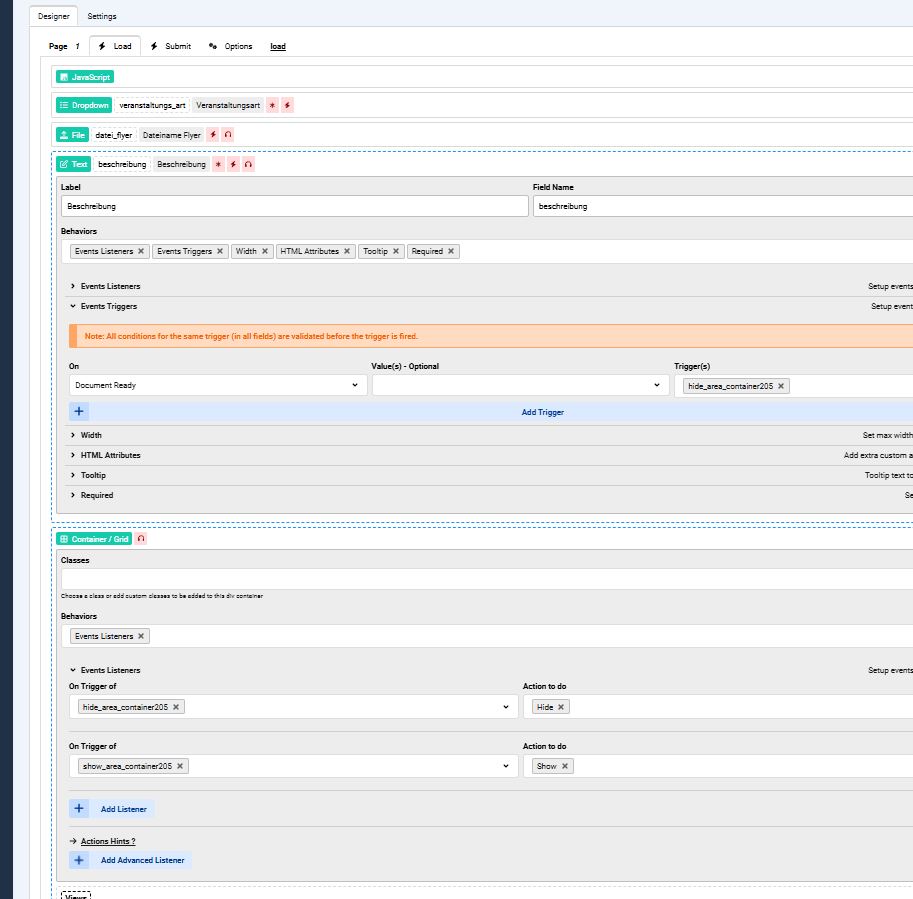The image size is (913, 899).
Task: Click the Add Trigger button
Action: click(542, 412)
